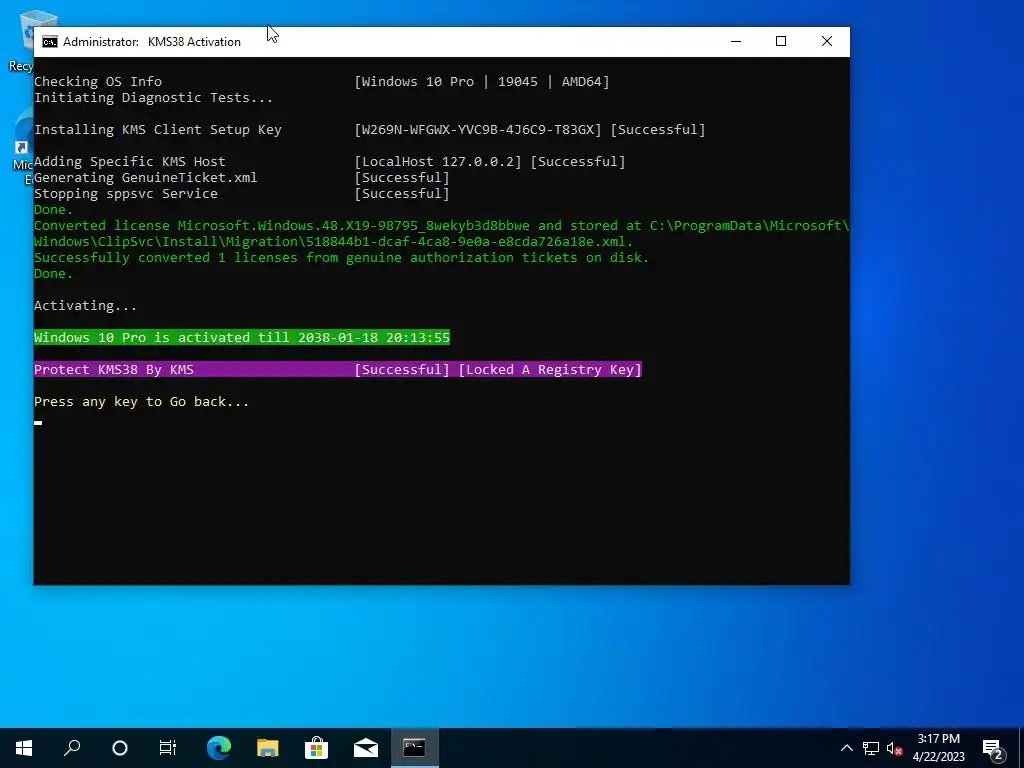Click "[LocalHost 127.0.0.2]" text
The height and width of the screenshot is (768, 1024).
pos(438,161)
